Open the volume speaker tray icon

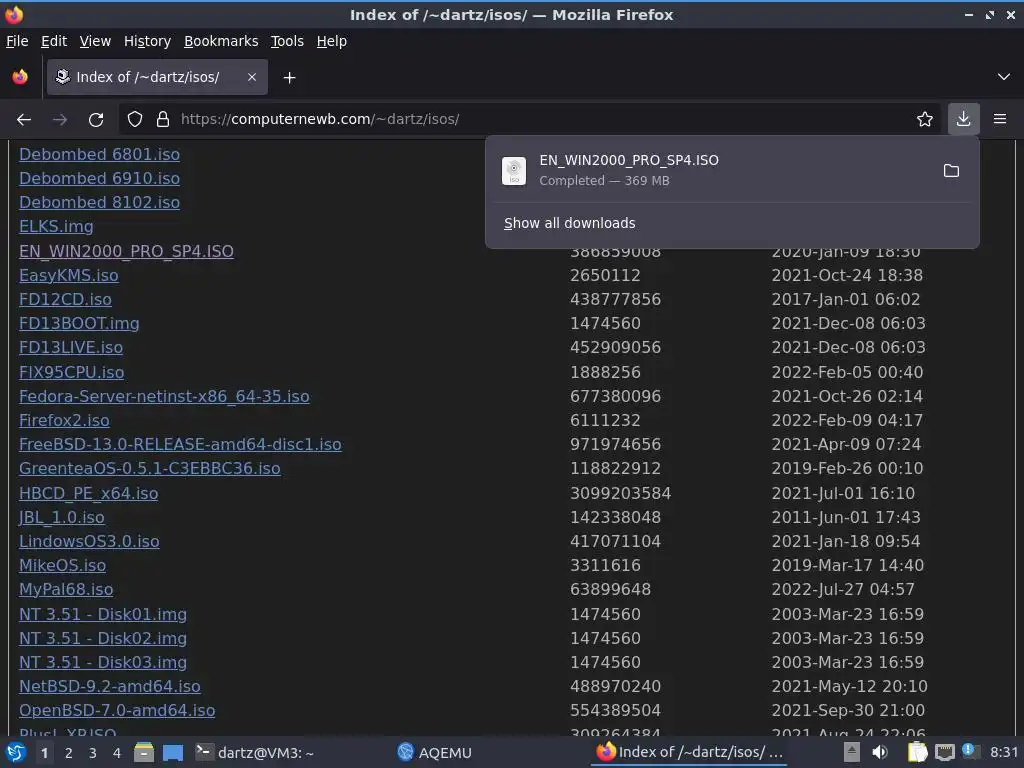(880, 752)
